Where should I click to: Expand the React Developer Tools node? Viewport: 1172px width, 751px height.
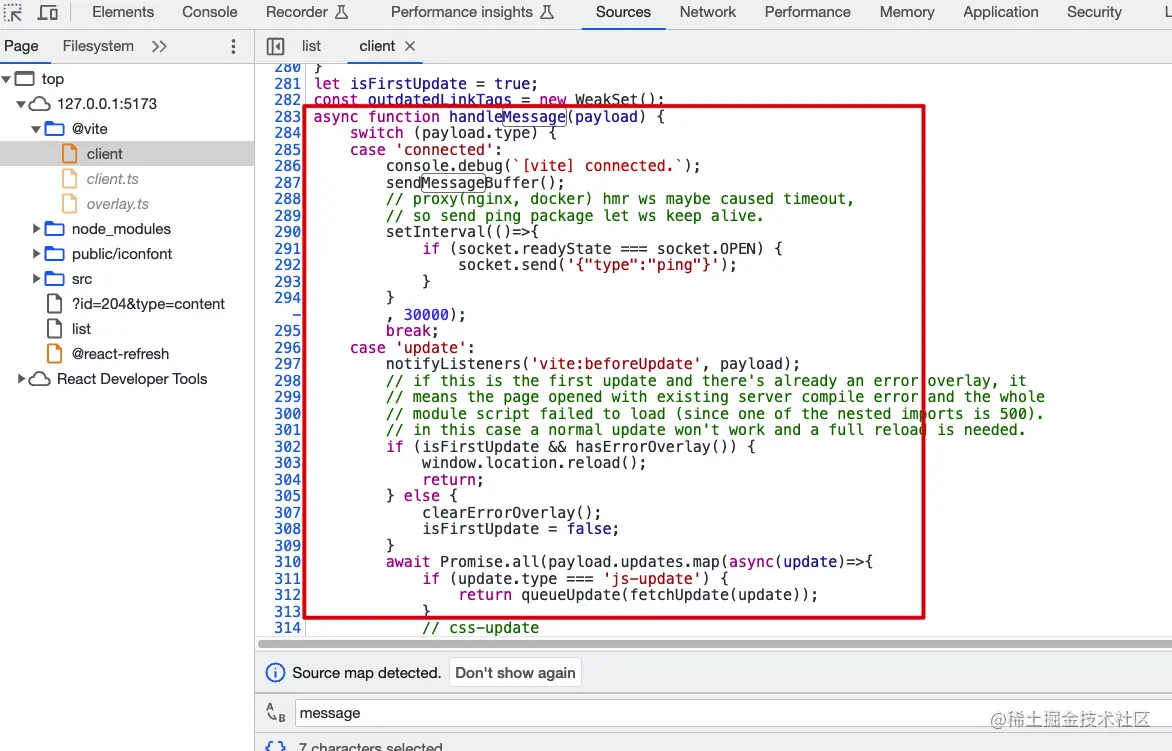coord(21,379)
